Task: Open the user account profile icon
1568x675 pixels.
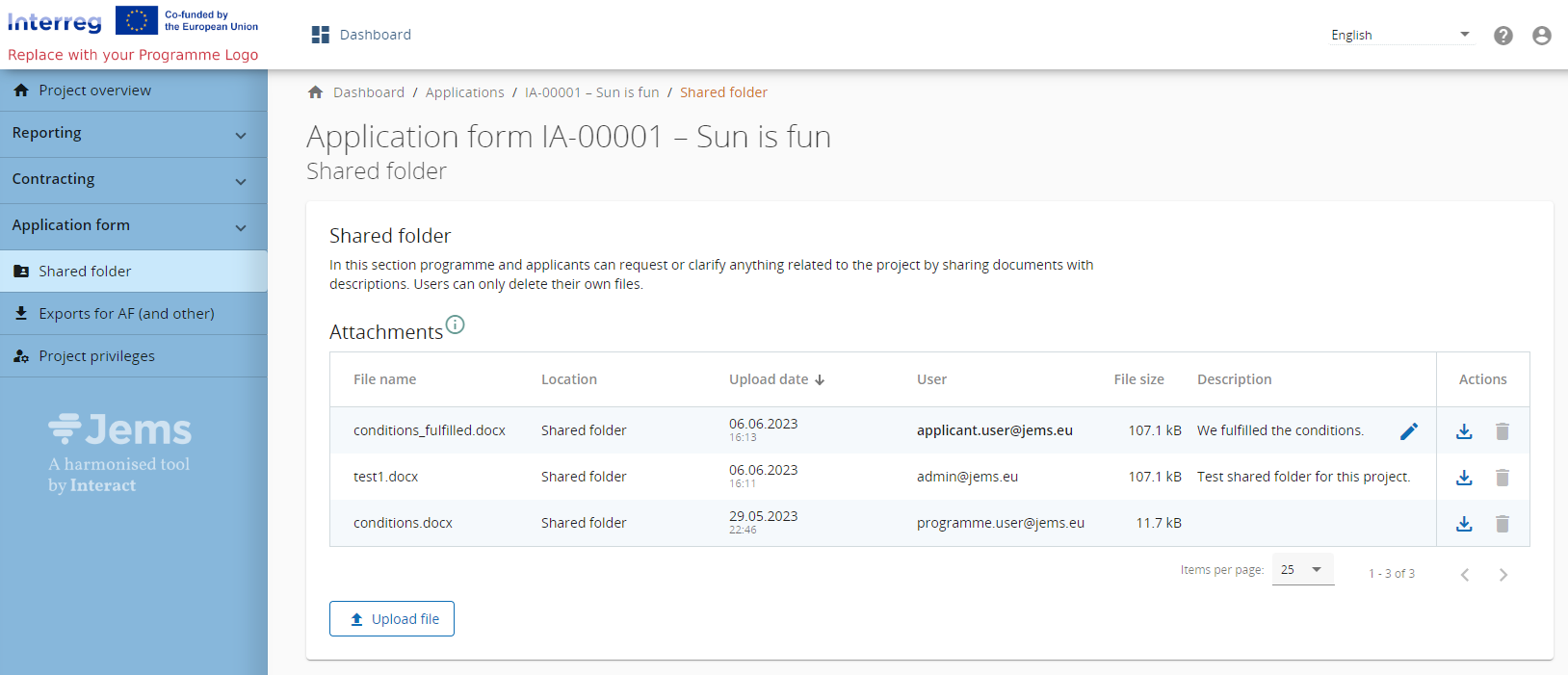Action: [x=1541, y=36]
